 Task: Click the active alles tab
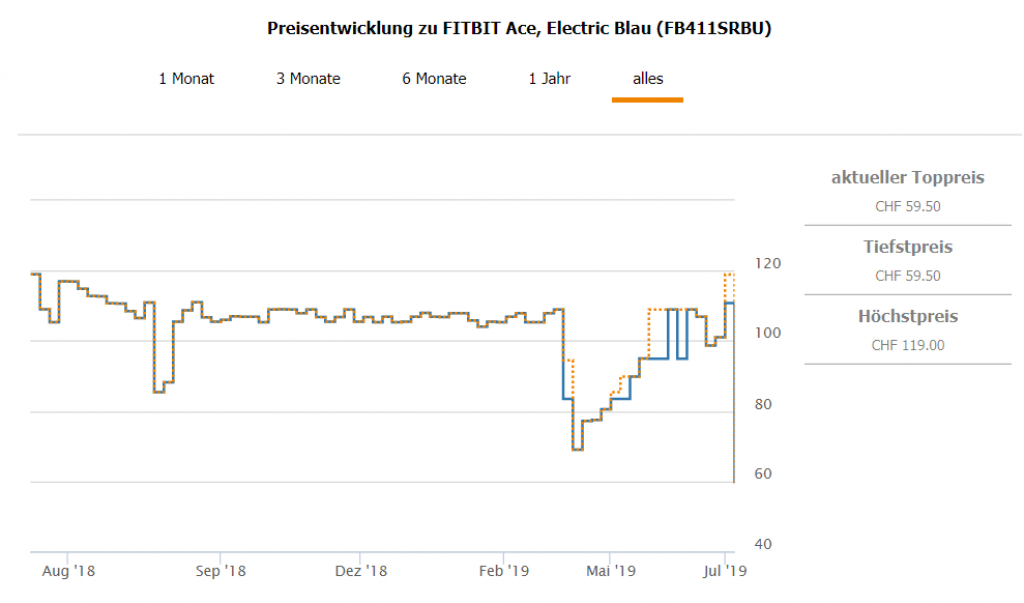click(647, 79)
